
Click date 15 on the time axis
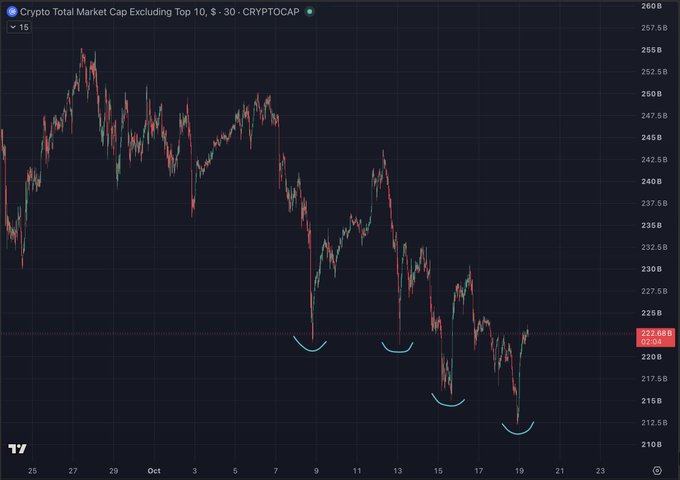point(438,470)
